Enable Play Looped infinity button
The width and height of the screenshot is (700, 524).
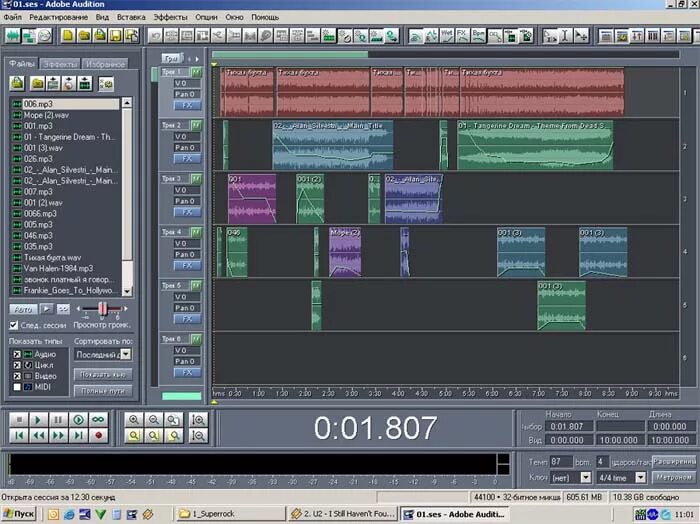point(98,420)
